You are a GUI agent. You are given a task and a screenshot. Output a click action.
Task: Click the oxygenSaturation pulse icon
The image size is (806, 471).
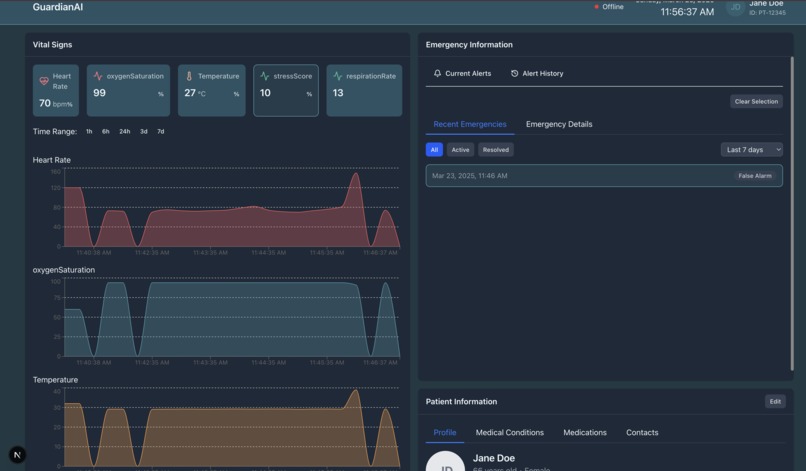point(98,76)
